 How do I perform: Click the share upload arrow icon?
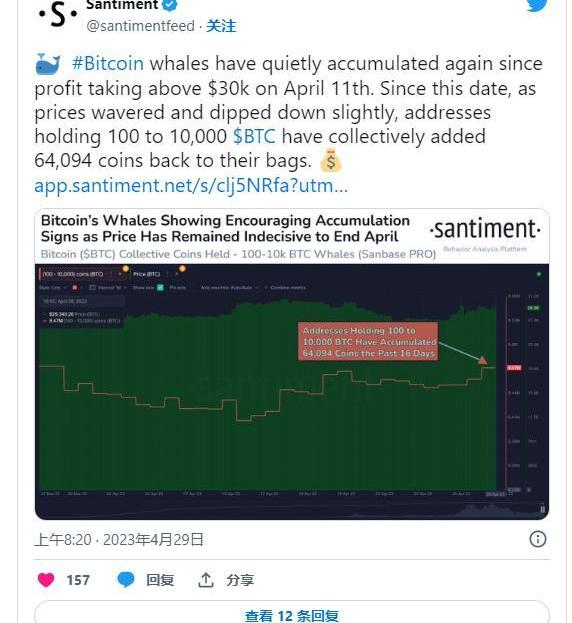click(206, 580)
